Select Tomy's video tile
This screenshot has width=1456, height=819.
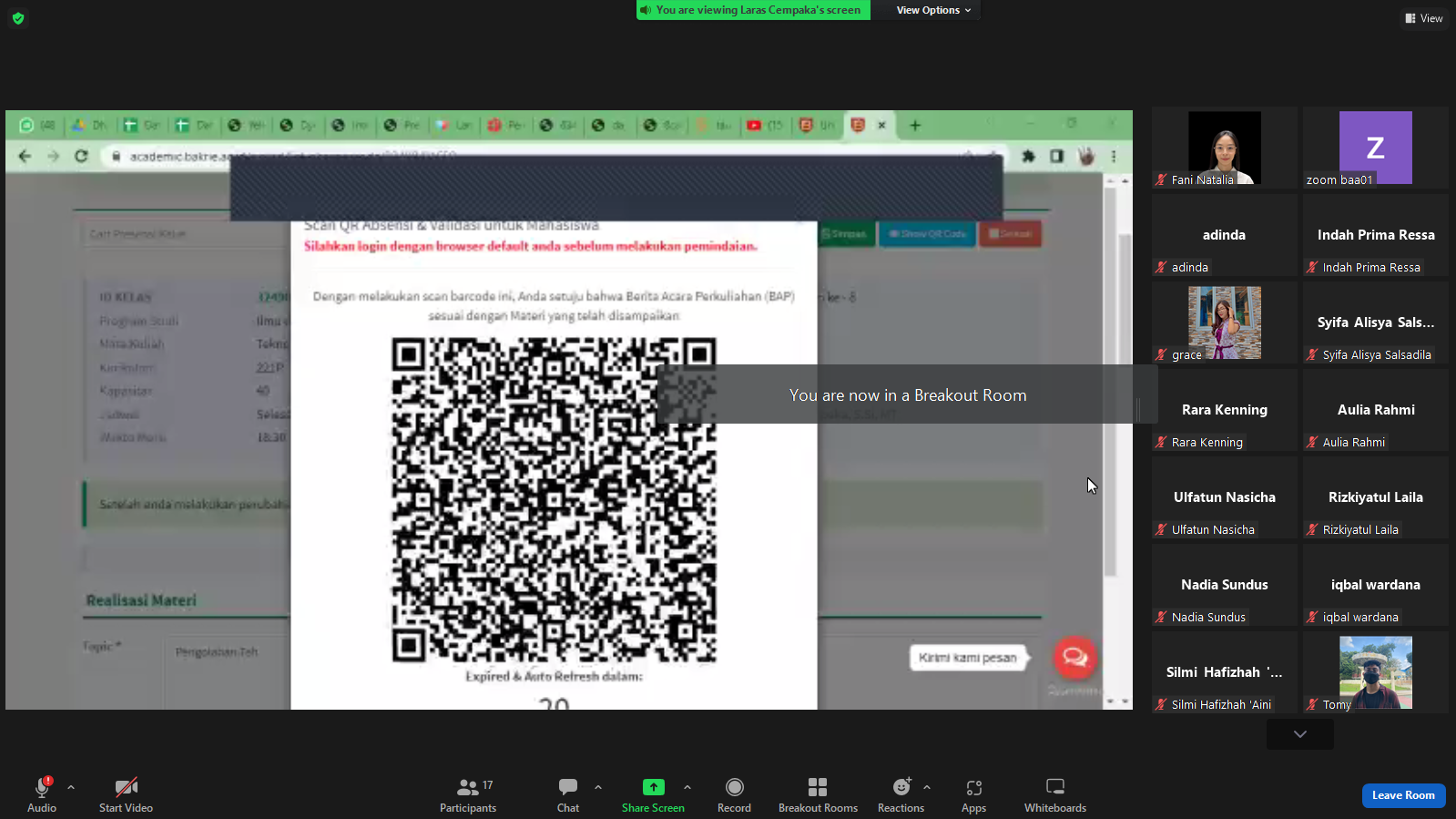[1376, 672]
